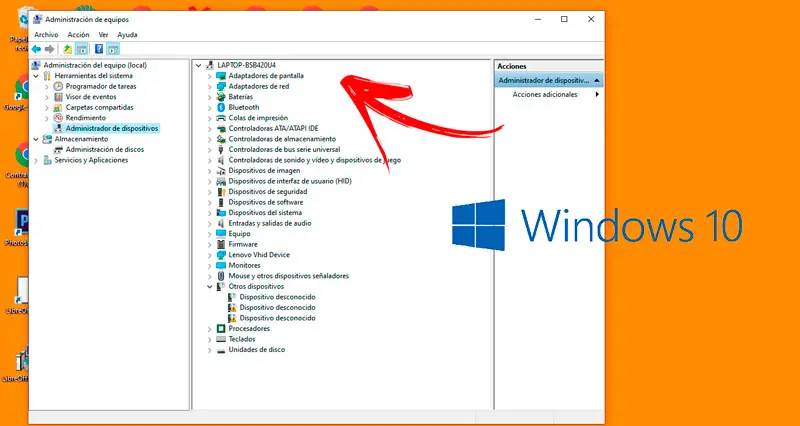
Task: Select Controladoras de sonido y vídeo entry
Action: point(314,160)
